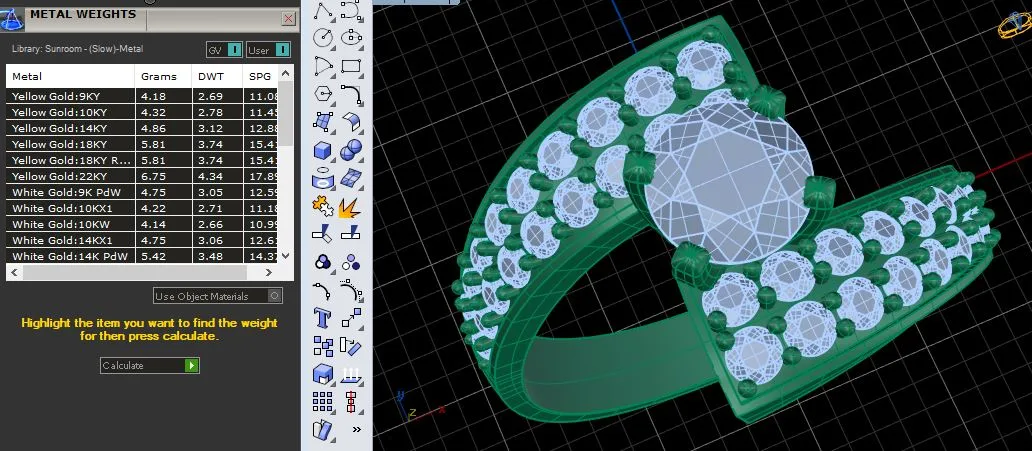This screenshot has height=451, width=1032.
Task: Select the Rectangle tool
Action: (x=351, y=66)
